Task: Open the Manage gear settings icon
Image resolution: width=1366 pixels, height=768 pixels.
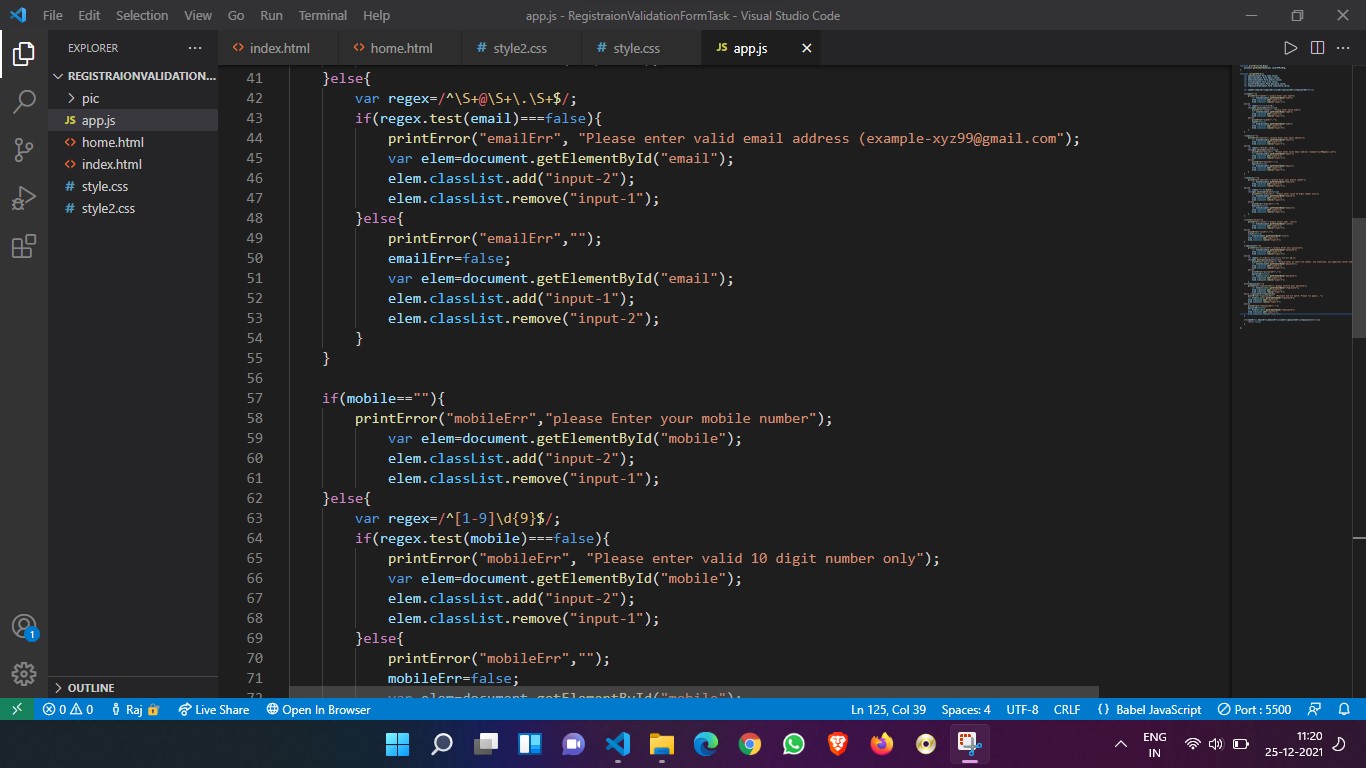Action: [24, 673]
